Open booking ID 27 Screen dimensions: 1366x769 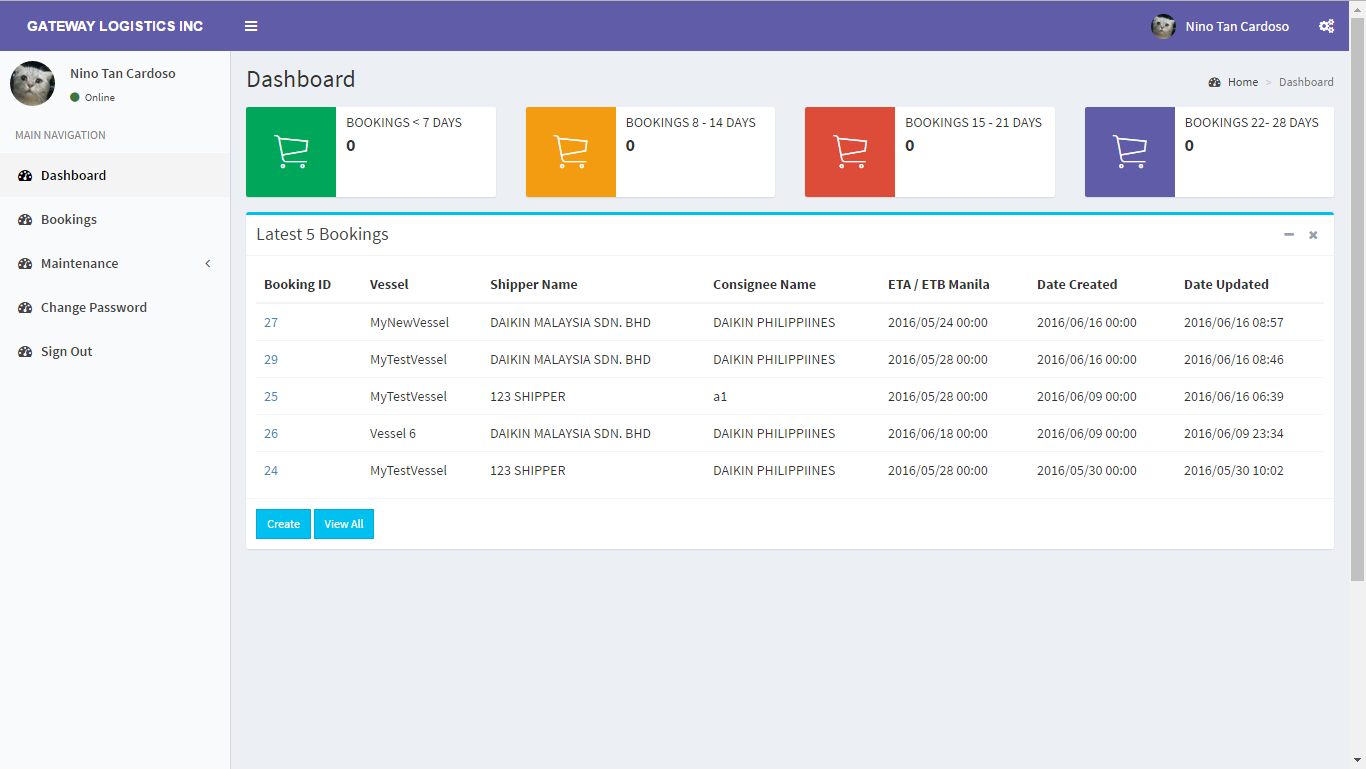point(271,322)
